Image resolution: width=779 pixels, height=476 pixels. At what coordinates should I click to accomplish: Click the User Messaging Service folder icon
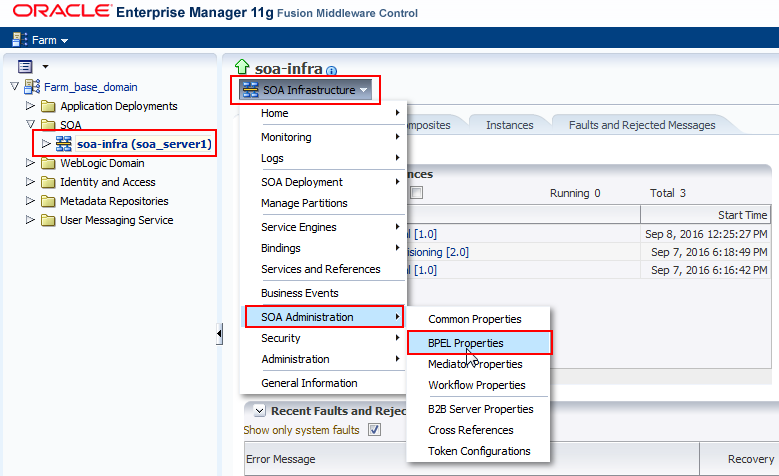[48, 220]
